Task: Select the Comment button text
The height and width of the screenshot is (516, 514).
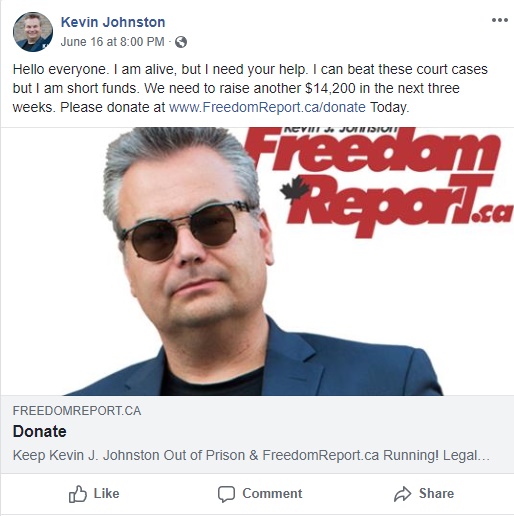Action: click(272, 494)
